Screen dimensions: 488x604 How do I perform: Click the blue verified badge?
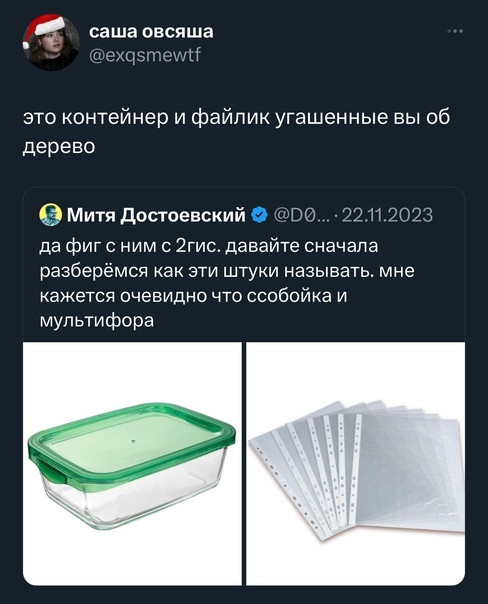[260, 214]
